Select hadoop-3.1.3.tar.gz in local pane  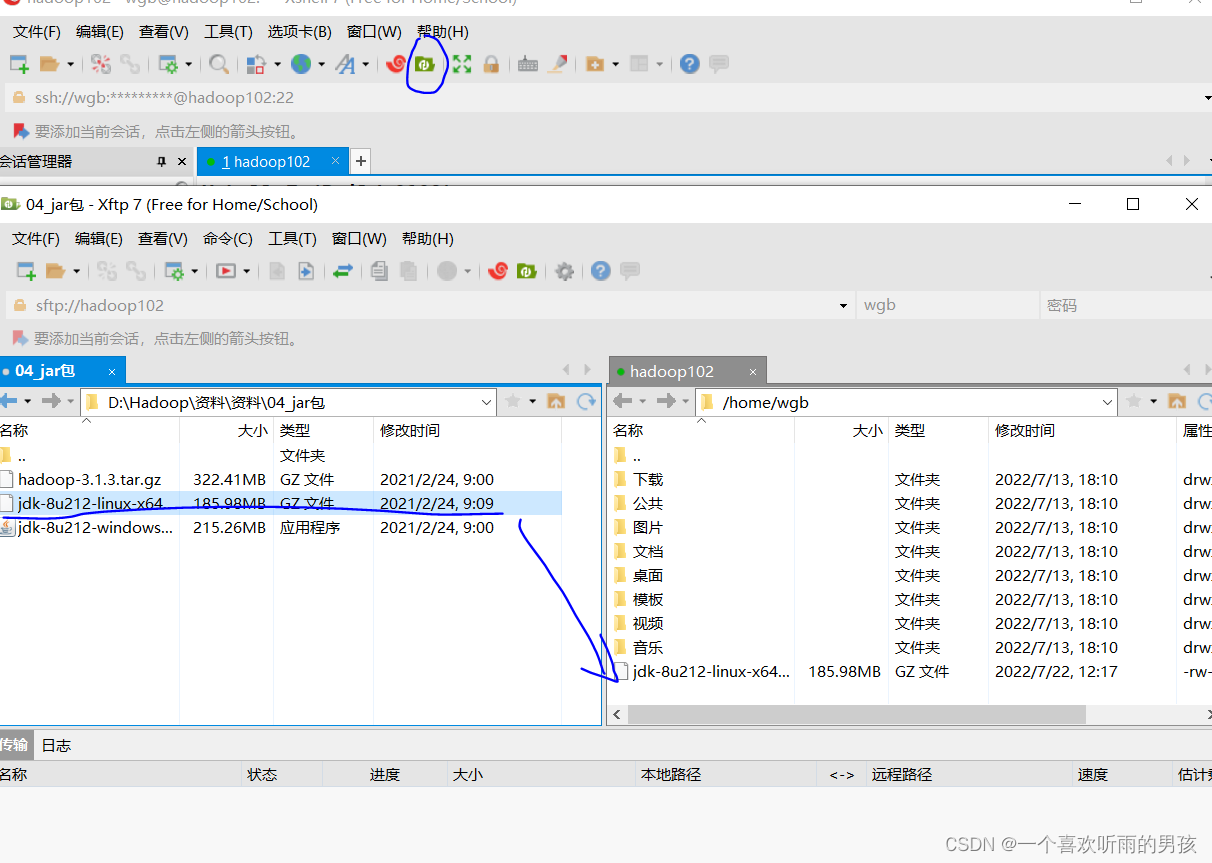[89, 480]
